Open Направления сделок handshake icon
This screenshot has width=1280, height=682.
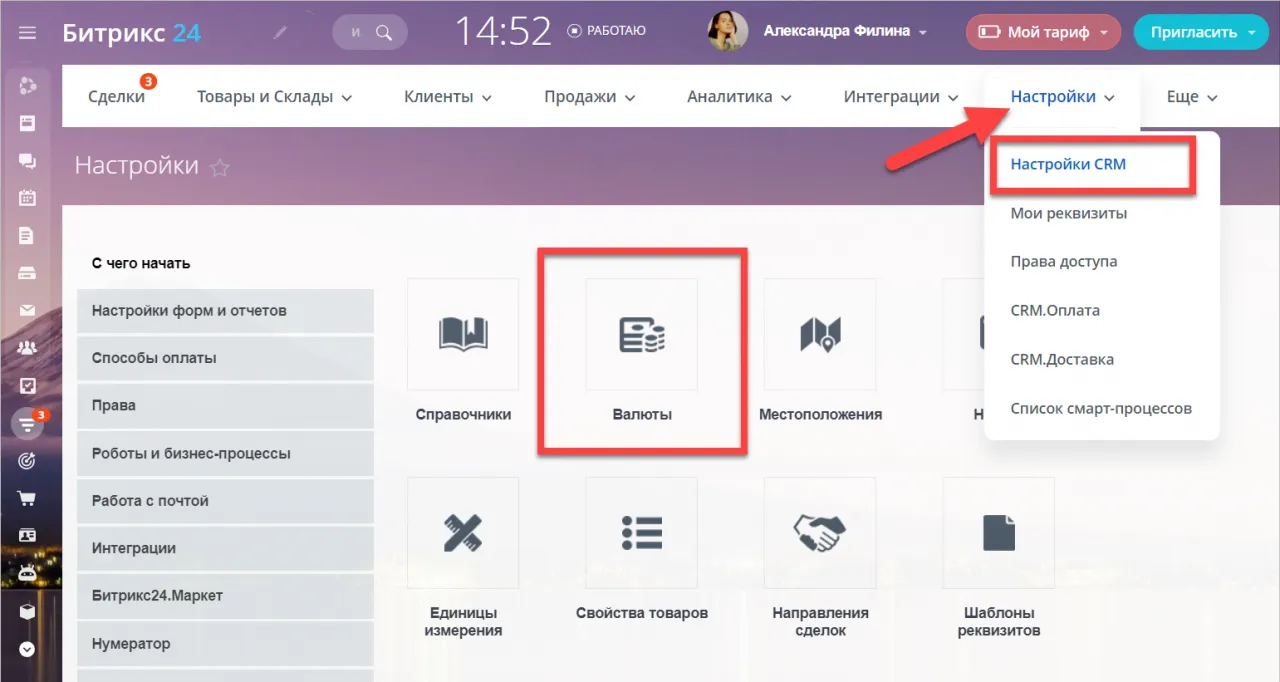click(x=820, y=533)
